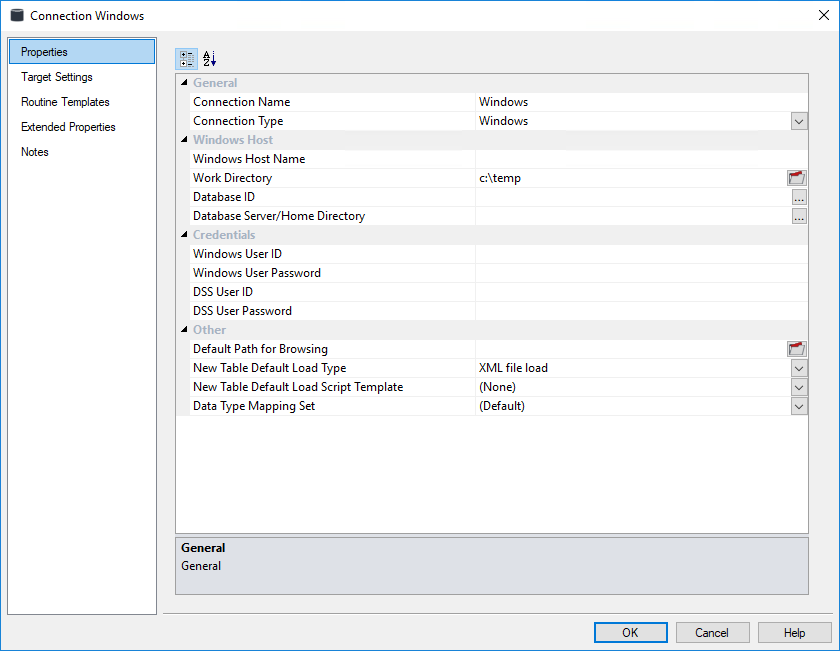Click the database icon in title bar
840x652 pixels.
17,15
